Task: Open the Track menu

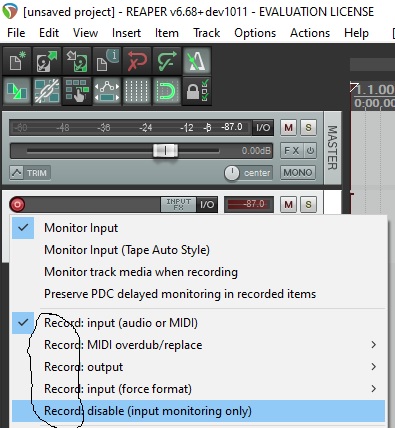Action: point(207,33)
